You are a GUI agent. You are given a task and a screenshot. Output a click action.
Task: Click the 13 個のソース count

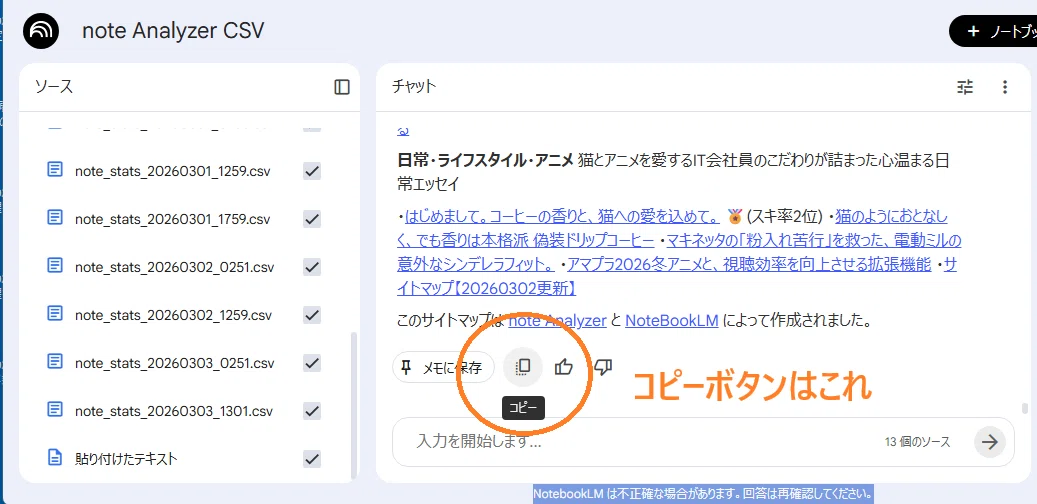(x=917, y=442)
